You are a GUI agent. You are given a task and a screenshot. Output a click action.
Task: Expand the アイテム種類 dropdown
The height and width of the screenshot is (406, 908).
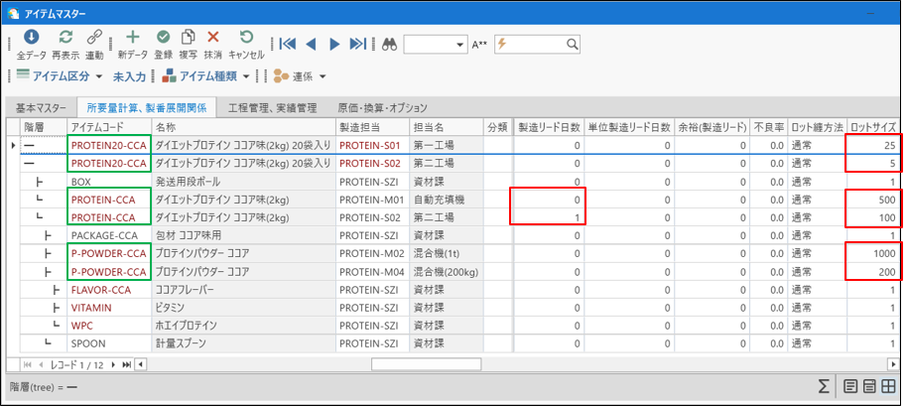[206, 76]
